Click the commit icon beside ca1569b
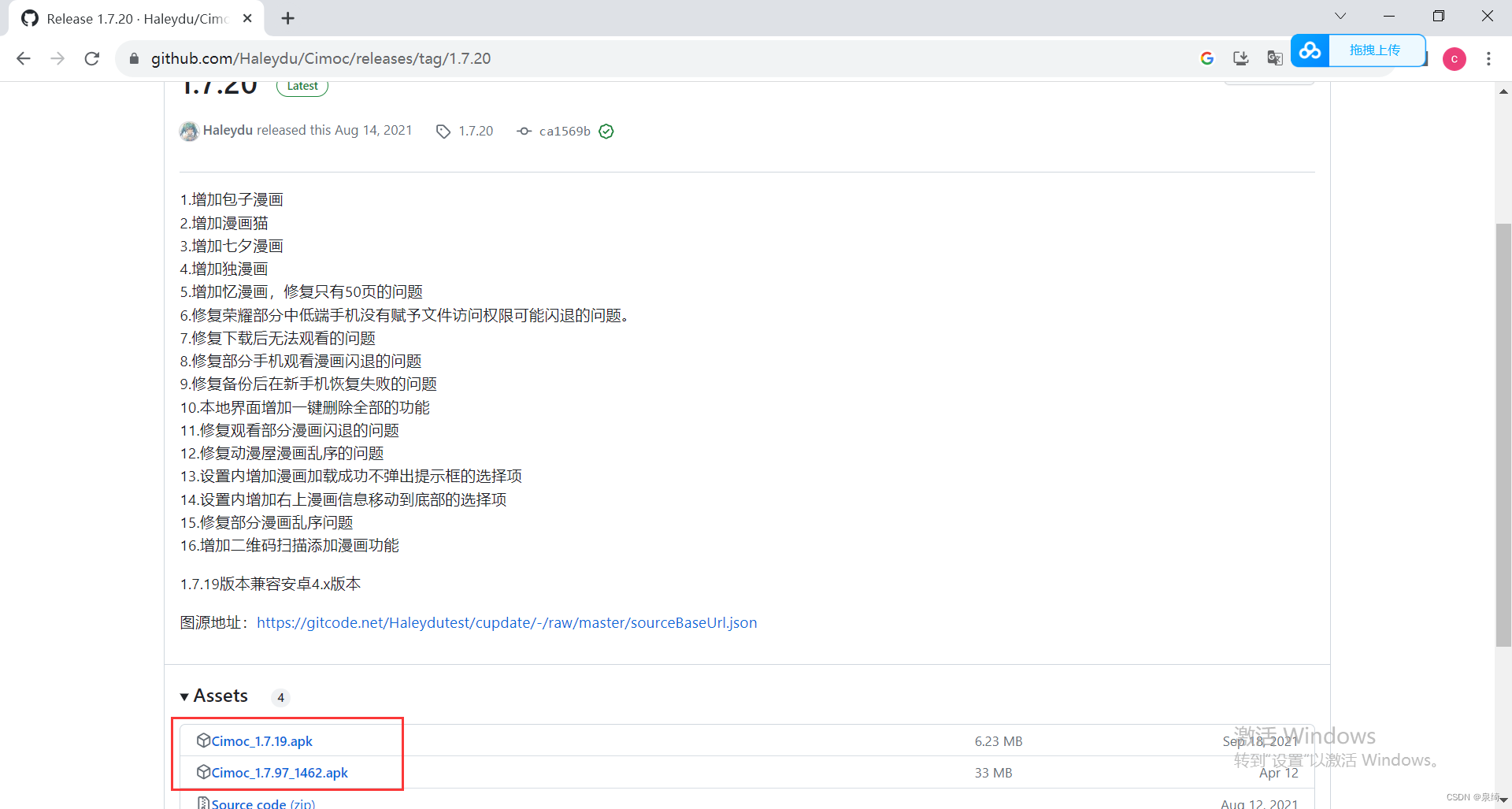This screenshot has height=809, width=1512. 524,132
